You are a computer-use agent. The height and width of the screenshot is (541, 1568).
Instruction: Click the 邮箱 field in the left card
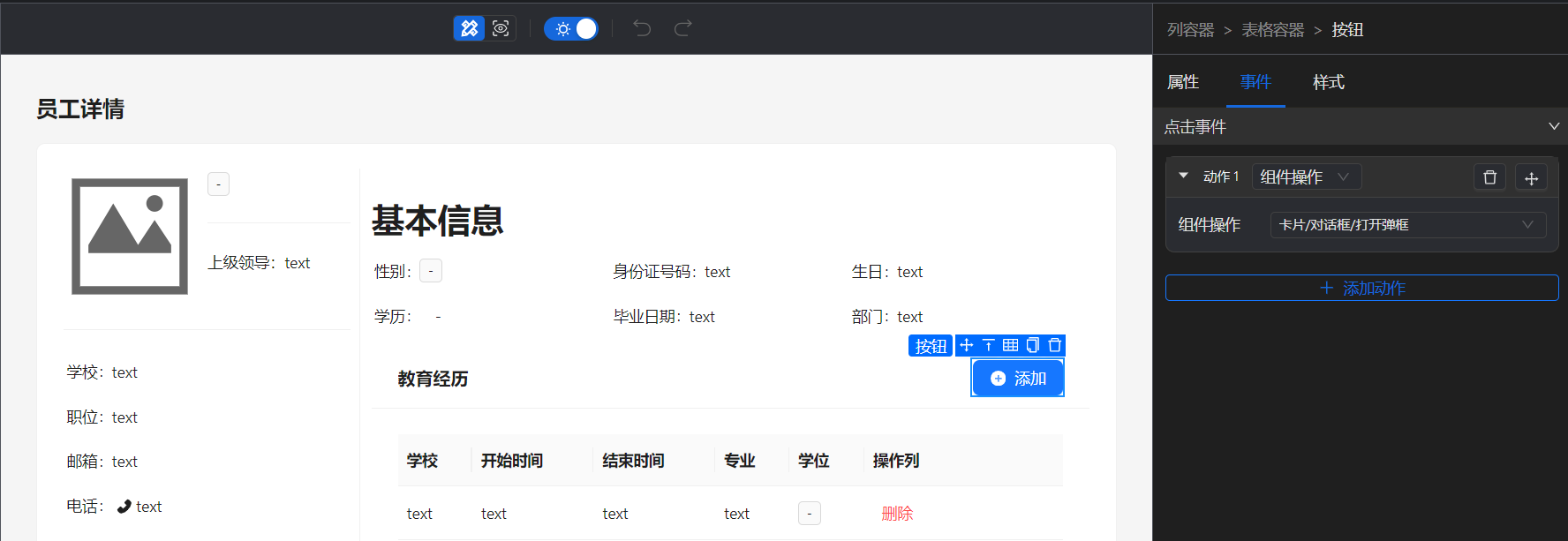click(102, 462)
